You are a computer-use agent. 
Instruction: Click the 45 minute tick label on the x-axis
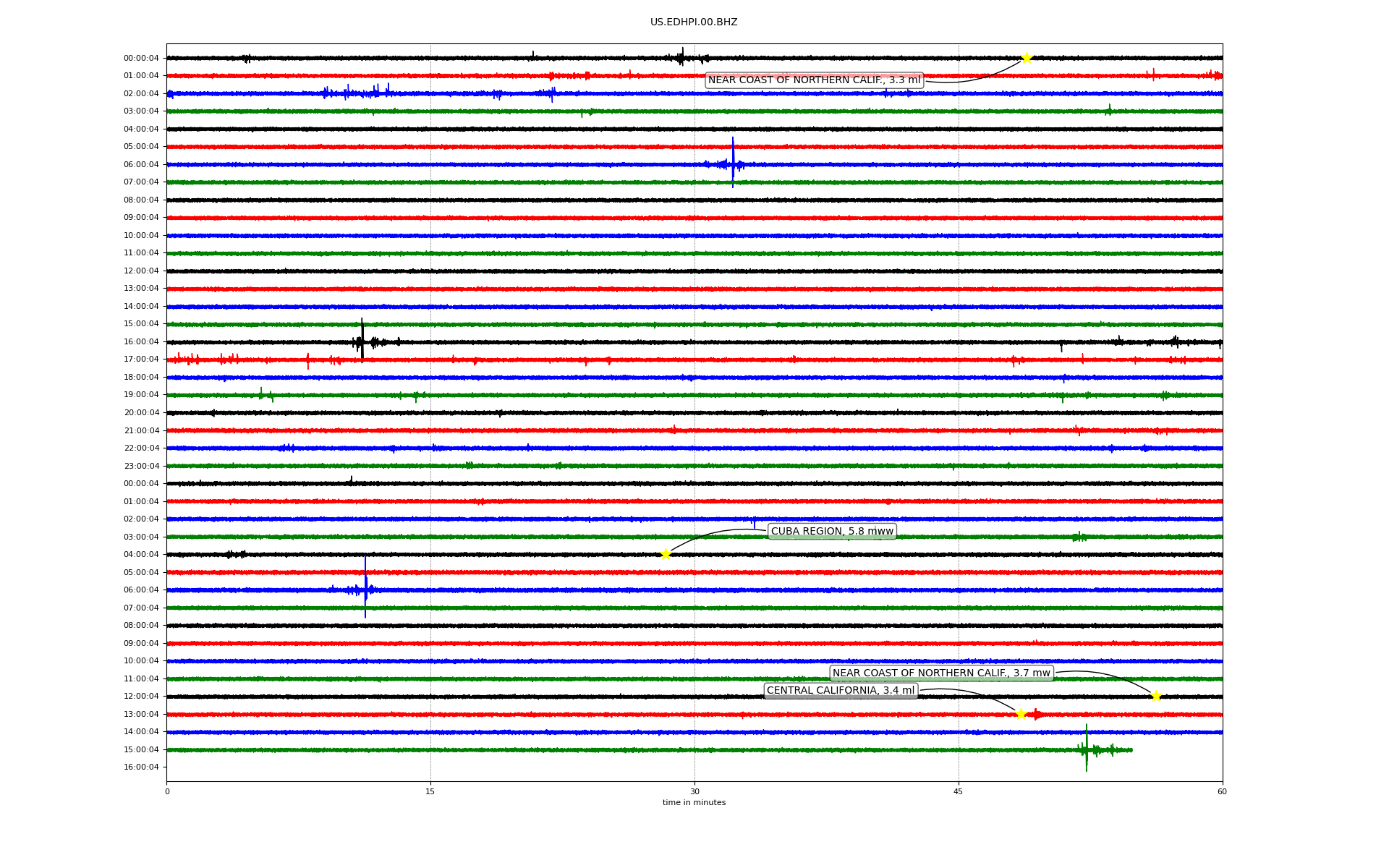click(x=959, y=791)
